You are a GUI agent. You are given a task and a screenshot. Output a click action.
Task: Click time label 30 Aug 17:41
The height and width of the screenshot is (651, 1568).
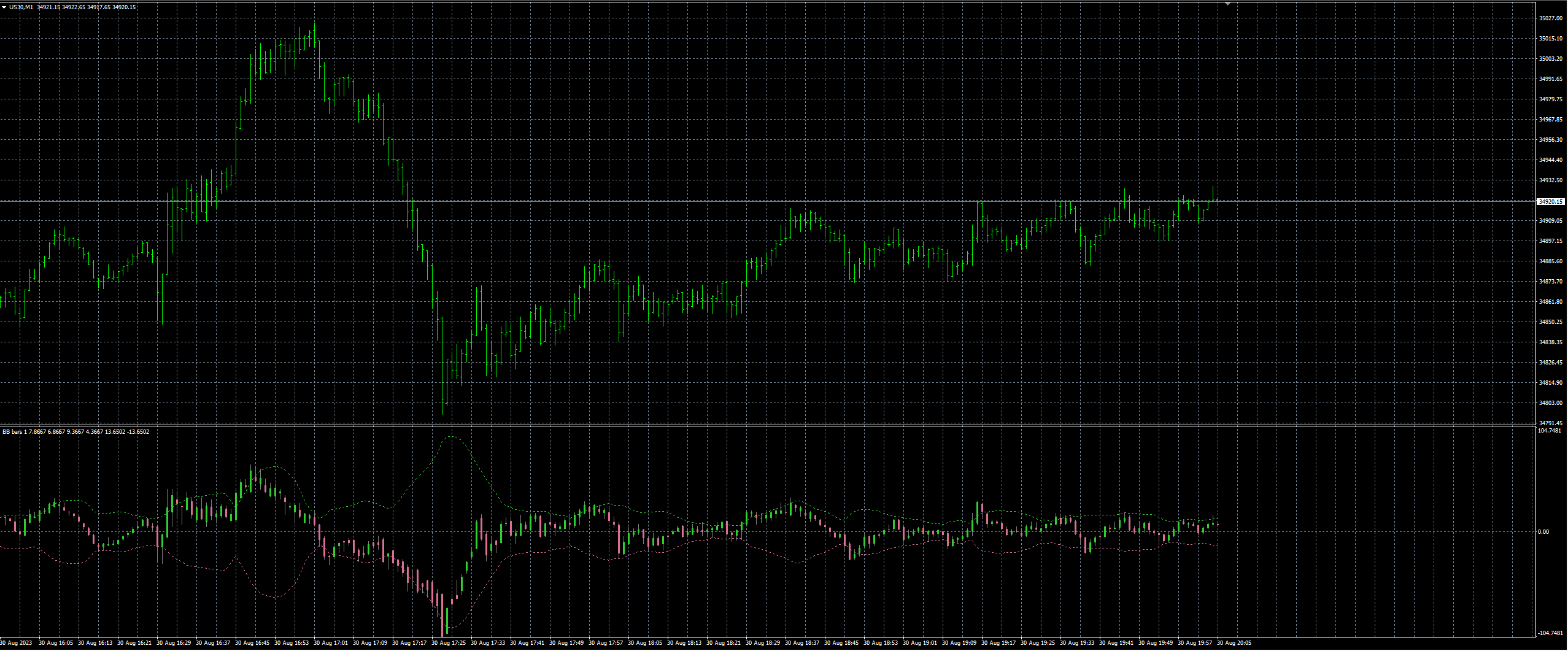click(527, 644)
